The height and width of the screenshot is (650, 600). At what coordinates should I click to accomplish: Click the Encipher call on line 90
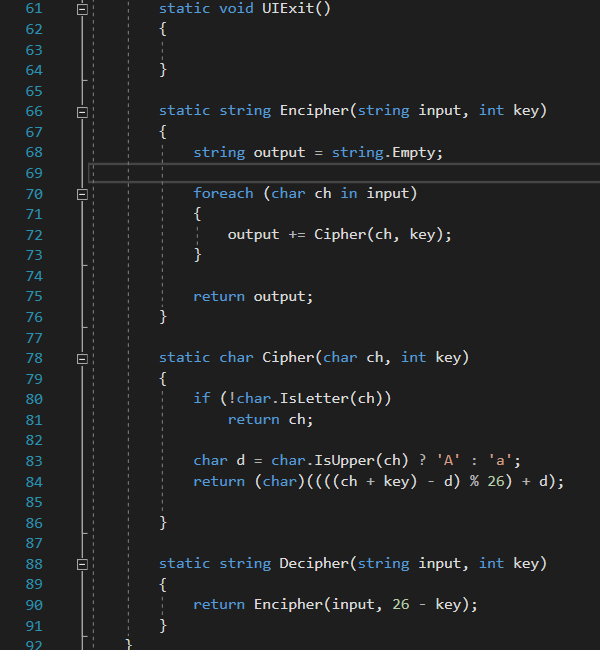click(x=288, y=604)
